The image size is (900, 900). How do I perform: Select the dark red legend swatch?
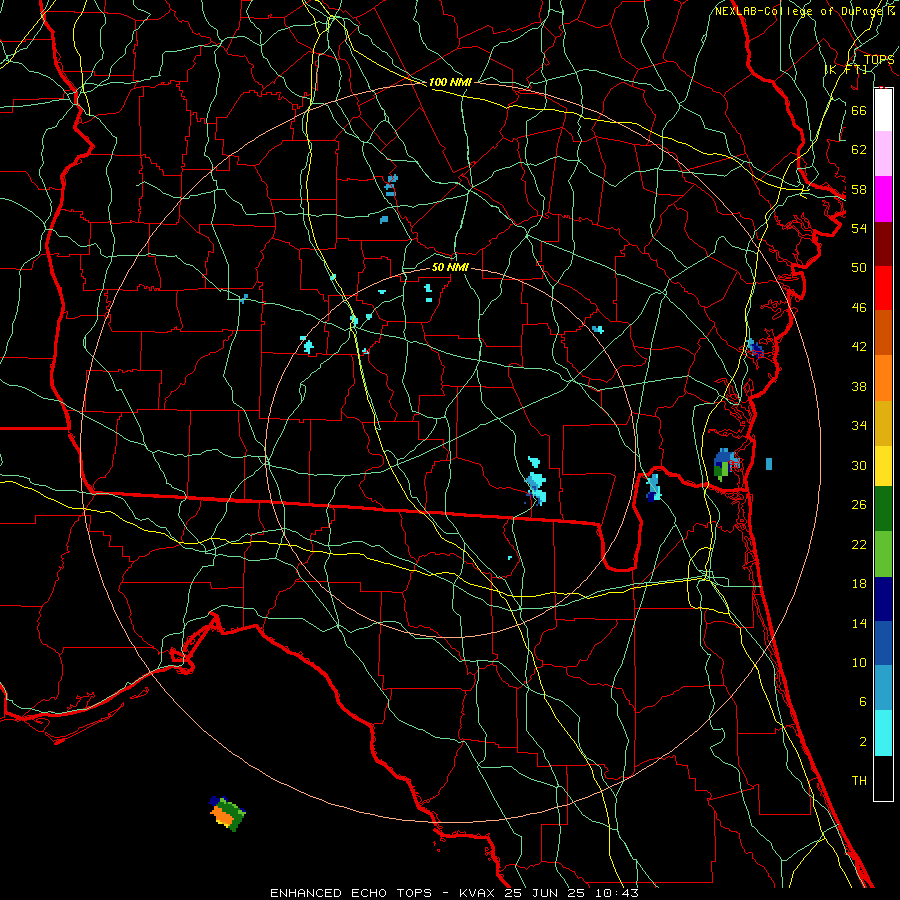[883, 244]
